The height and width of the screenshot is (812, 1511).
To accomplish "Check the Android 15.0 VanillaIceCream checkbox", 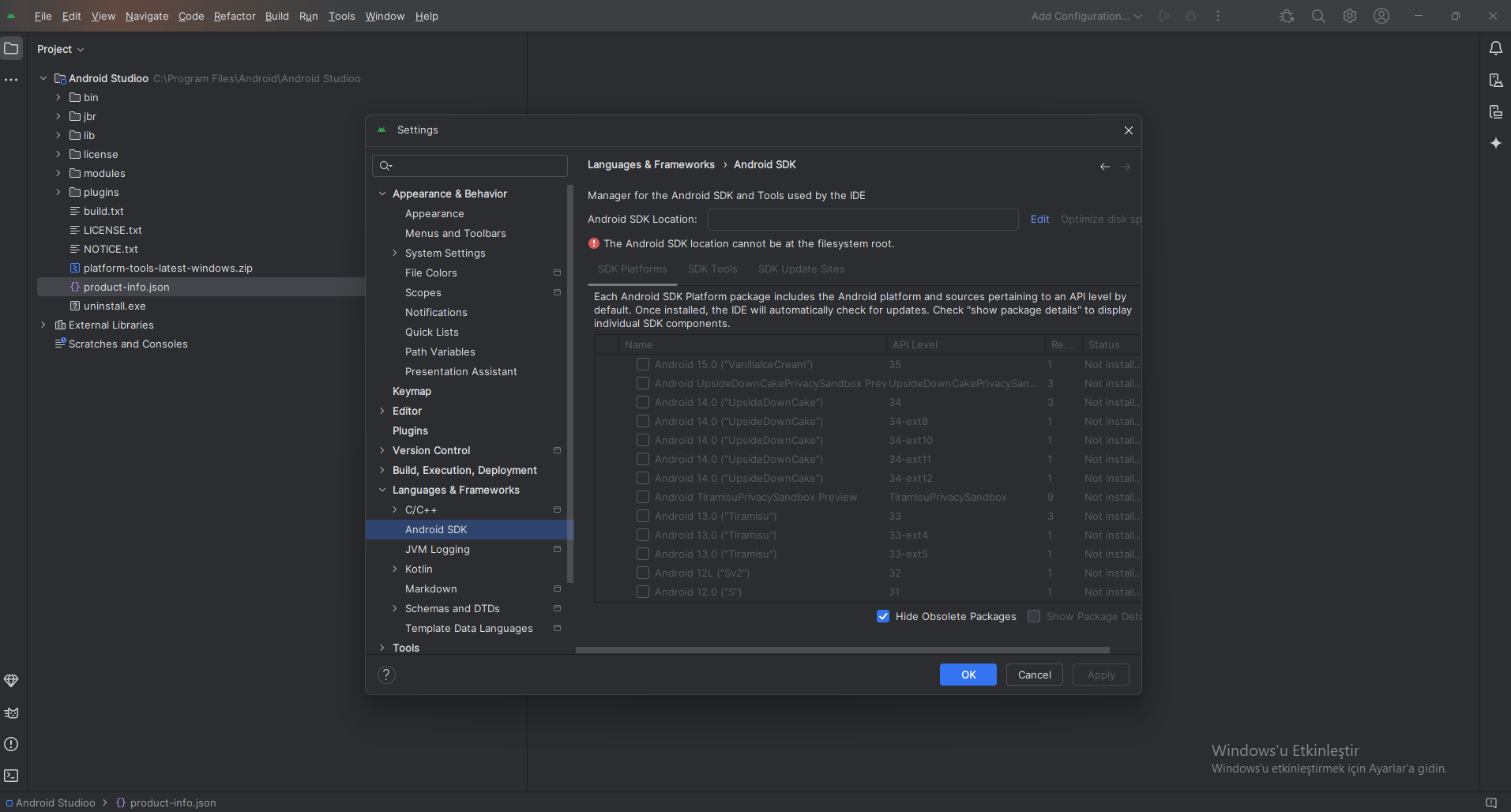I will [643, 365].
